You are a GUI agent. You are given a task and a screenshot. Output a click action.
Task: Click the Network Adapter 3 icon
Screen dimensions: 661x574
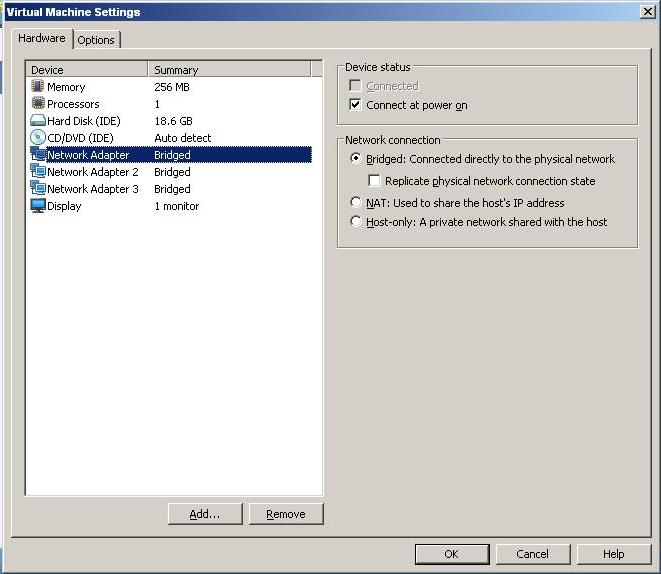click(x=38, y=188)
